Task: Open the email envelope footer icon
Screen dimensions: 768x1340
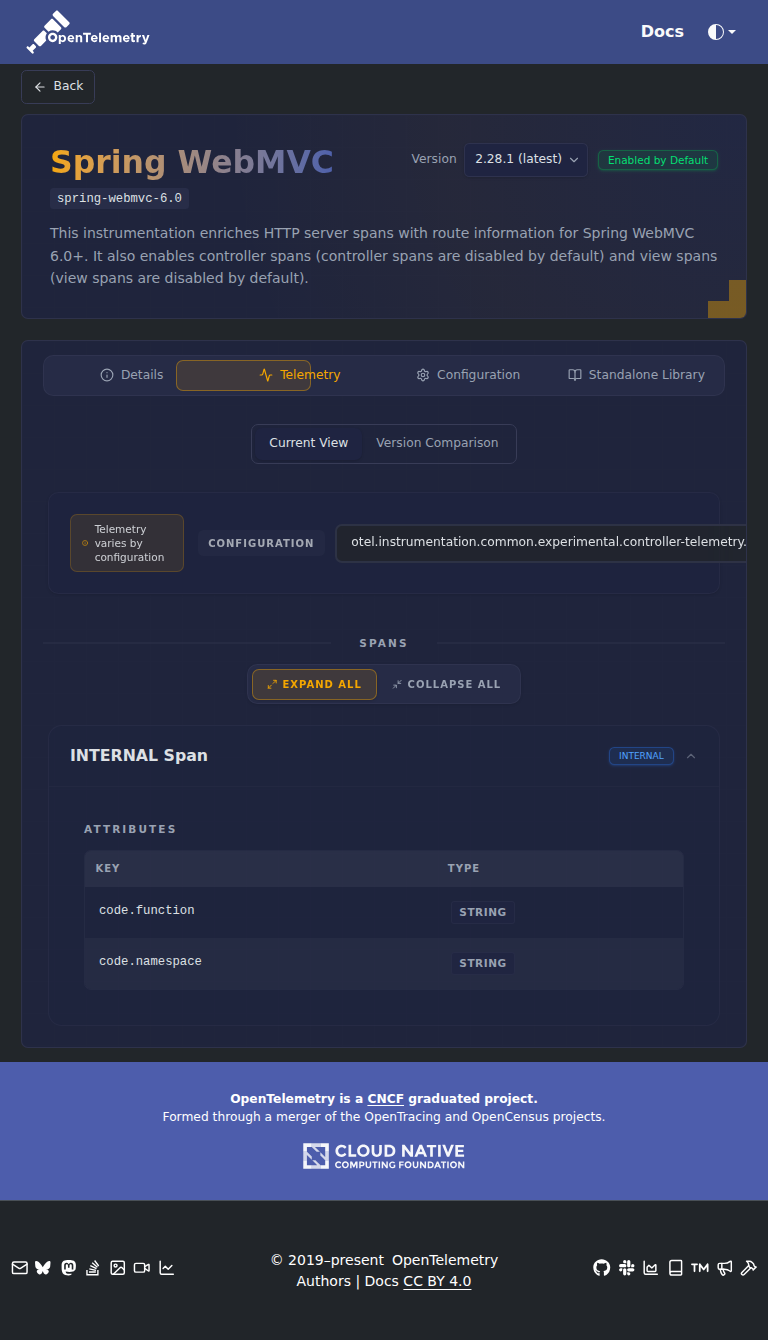Action: tap(20, 1268)
